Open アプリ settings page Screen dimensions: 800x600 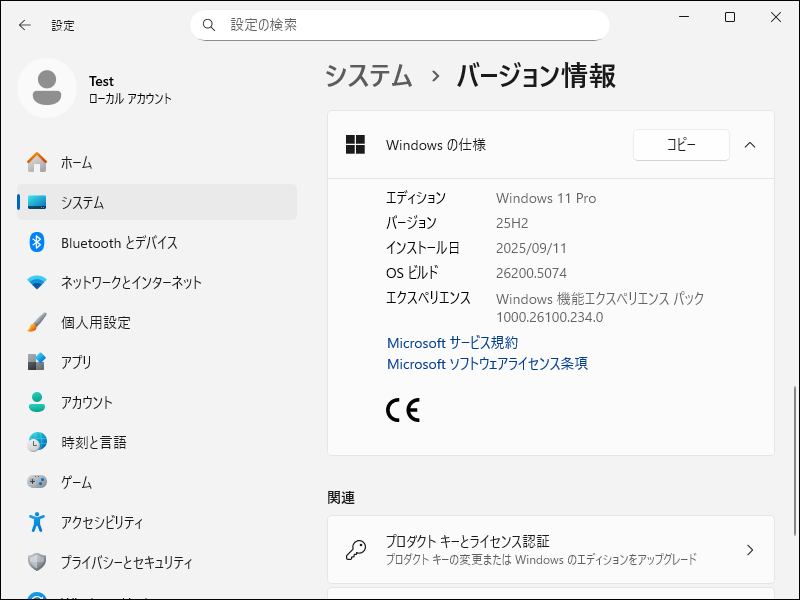(x=157, y=362)
